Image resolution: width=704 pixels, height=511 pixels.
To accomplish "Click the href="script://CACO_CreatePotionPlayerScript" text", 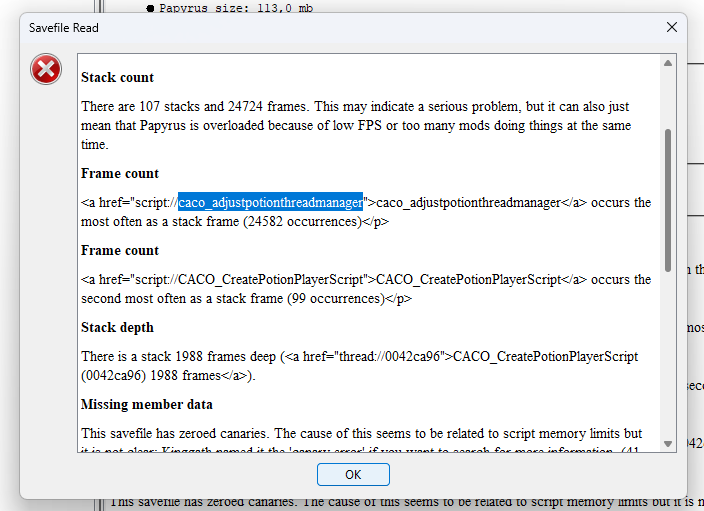I will [x=233, y=279].
